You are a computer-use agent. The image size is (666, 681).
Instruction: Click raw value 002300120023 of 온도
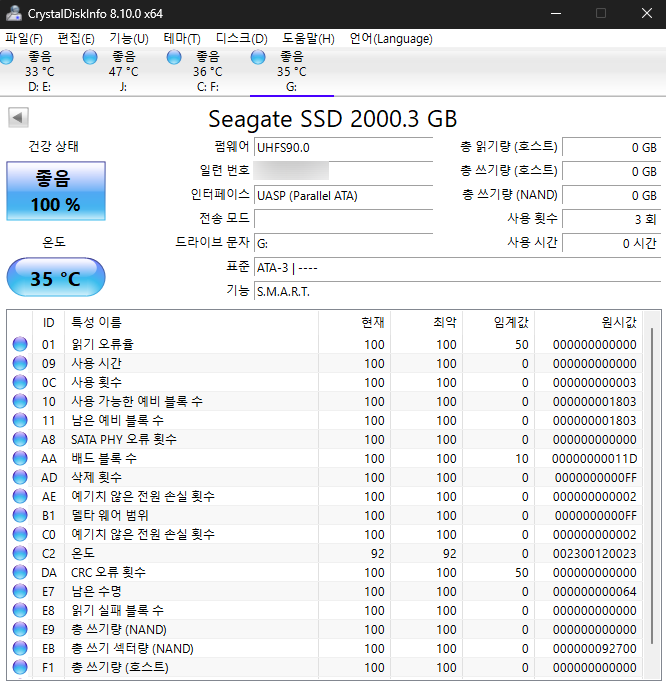(594, 553)
